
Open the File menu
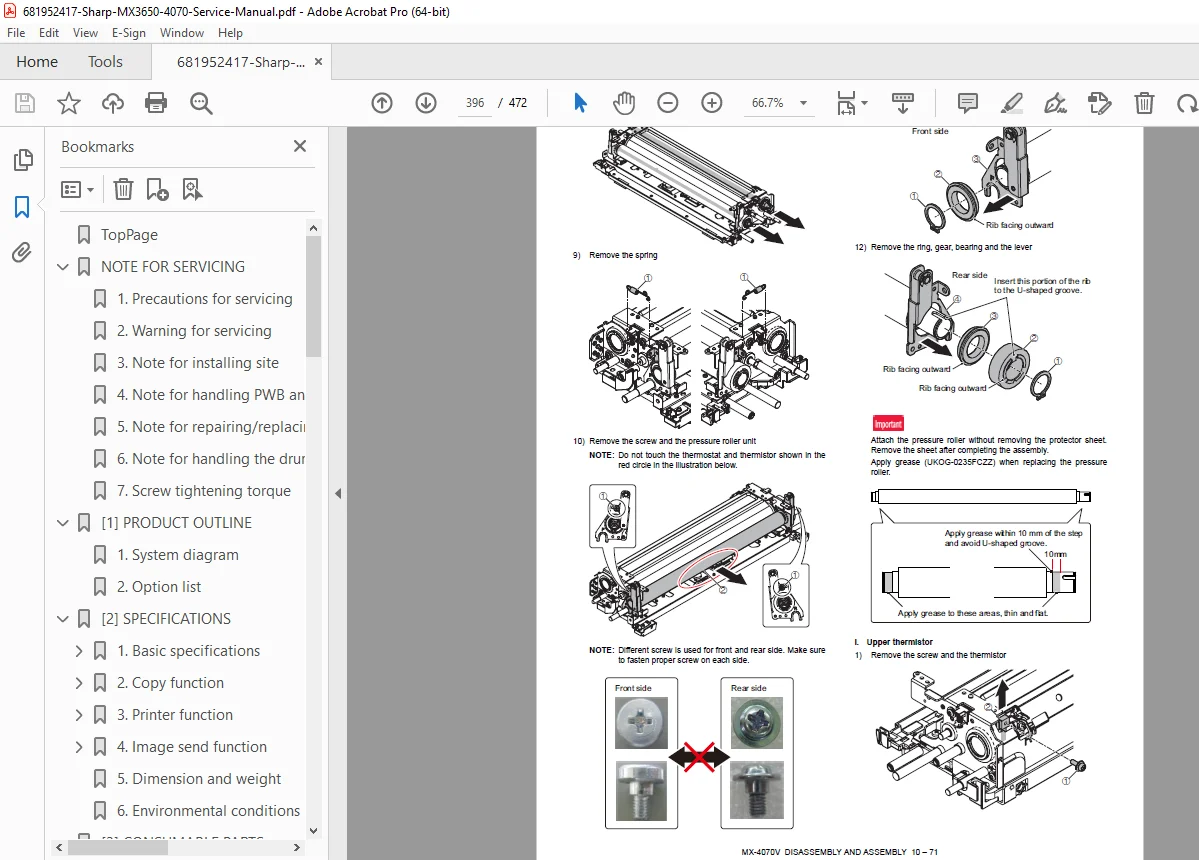tap(16, 33)
